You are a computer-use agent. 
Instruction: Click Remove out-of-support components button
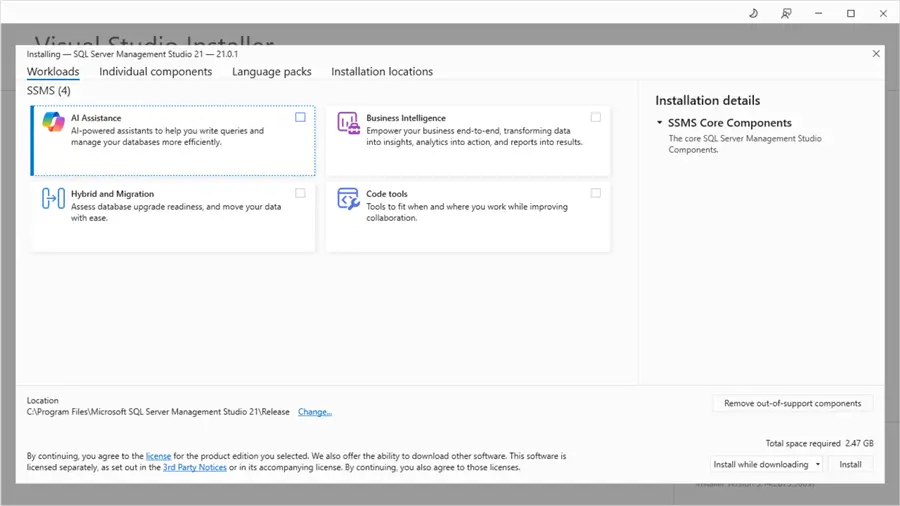pyautogui.click(x=792, y=403)
